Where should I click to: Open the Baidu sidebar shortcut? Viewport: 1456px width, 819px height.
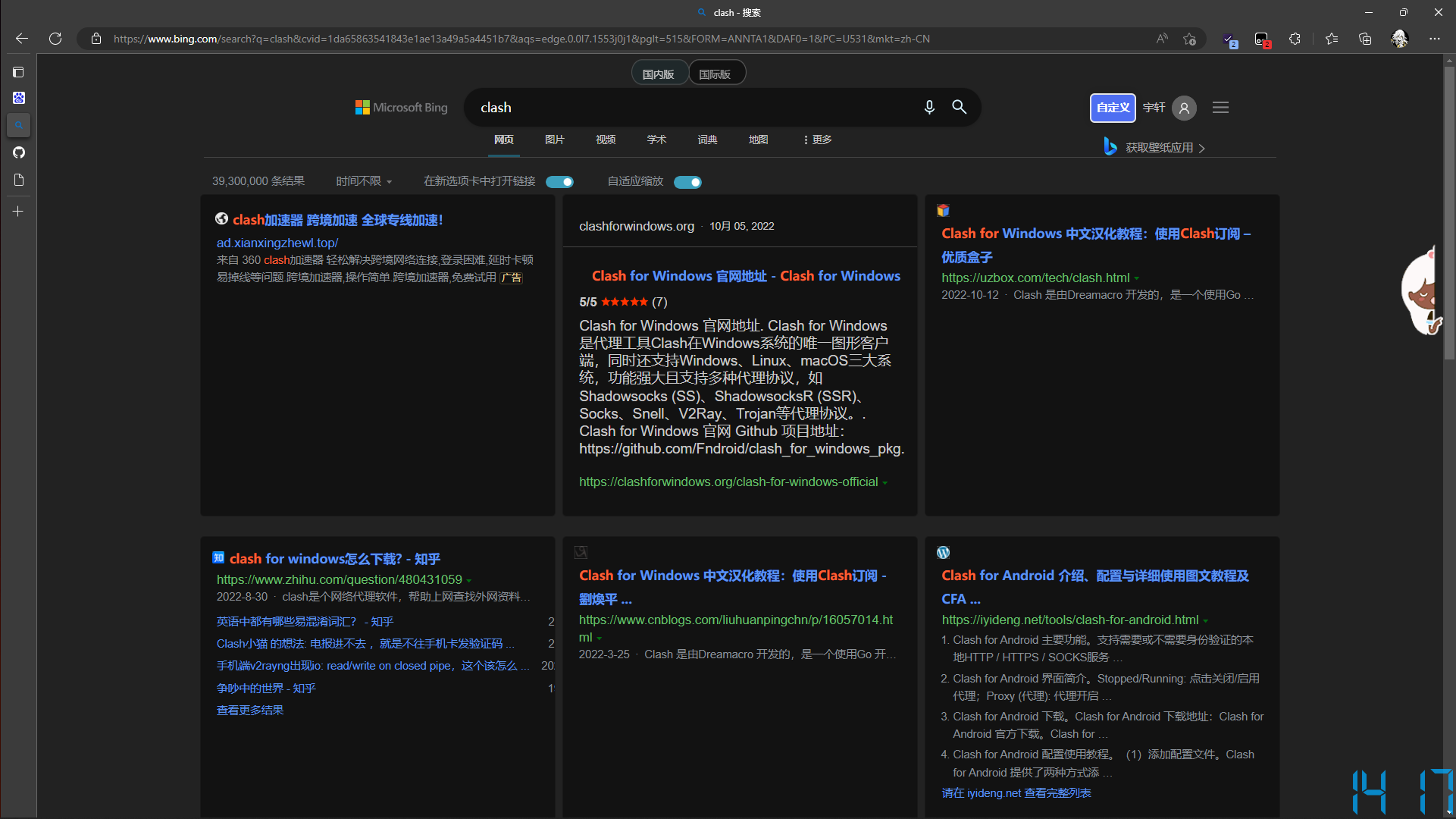pyautogui.click(x=18, y=98)
